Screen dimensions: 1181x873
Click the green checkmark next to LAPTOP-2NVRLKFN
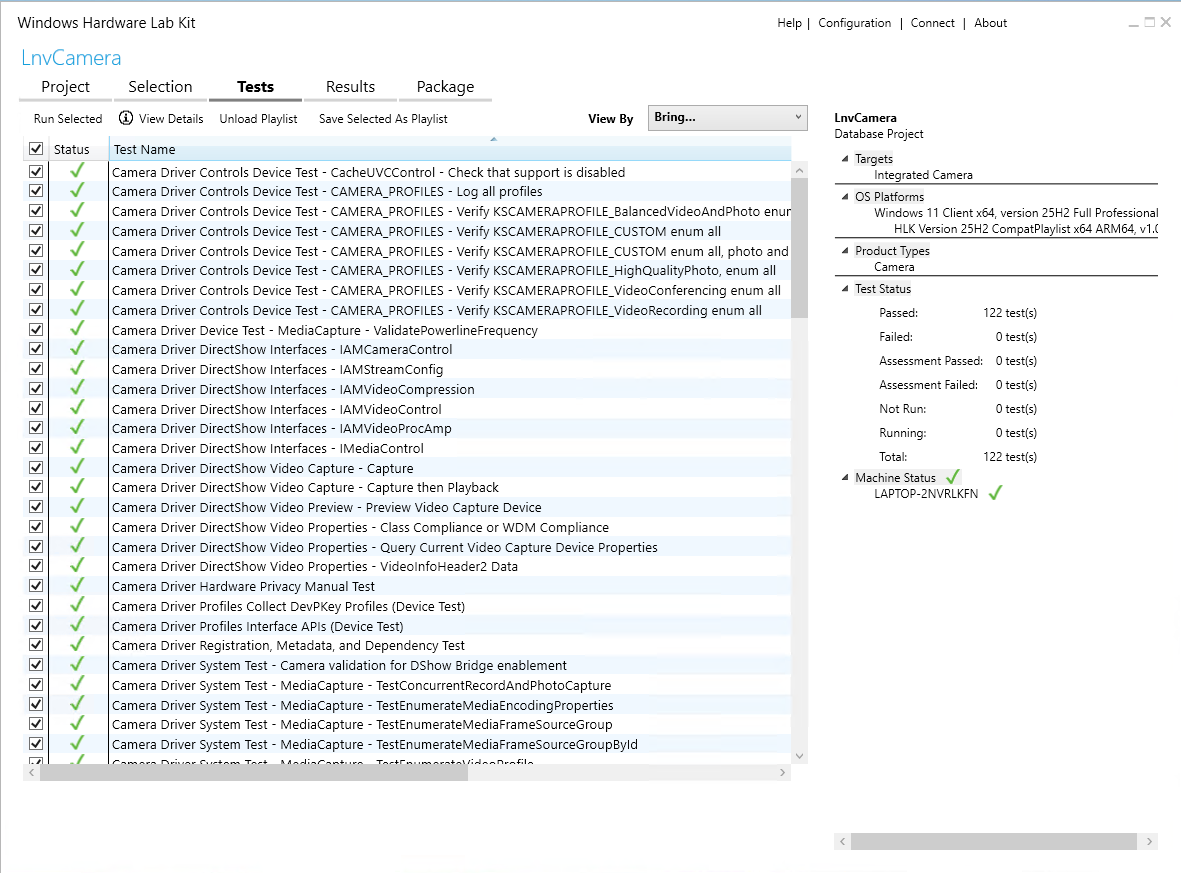pos(995,493)
